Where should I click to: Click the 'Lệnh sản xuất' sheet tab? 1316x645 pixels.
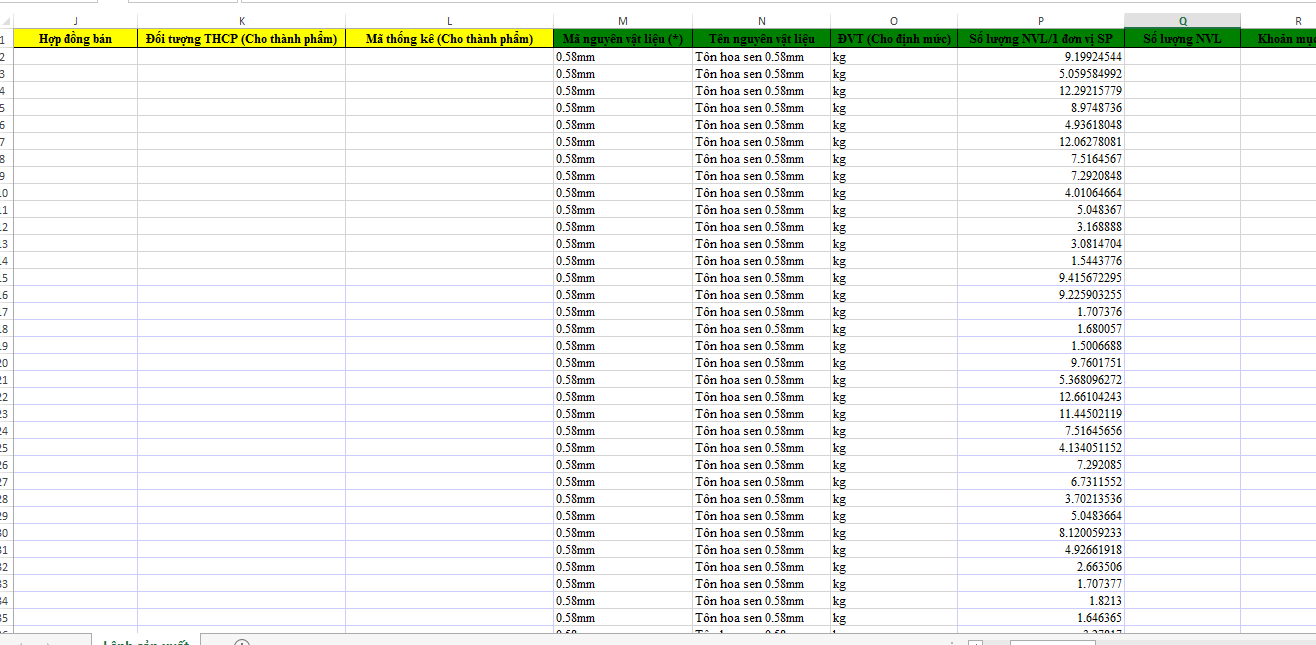pos(146,640)
